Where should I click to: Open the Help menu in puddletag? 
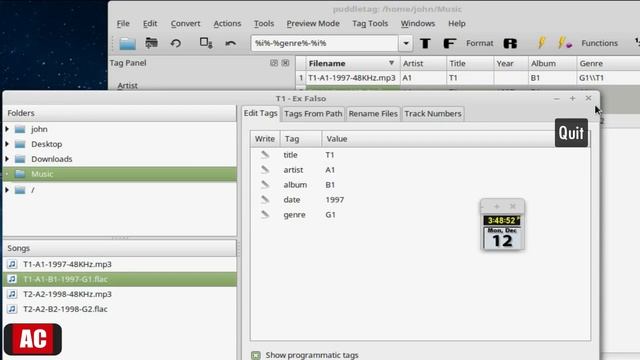click(457, 24)
